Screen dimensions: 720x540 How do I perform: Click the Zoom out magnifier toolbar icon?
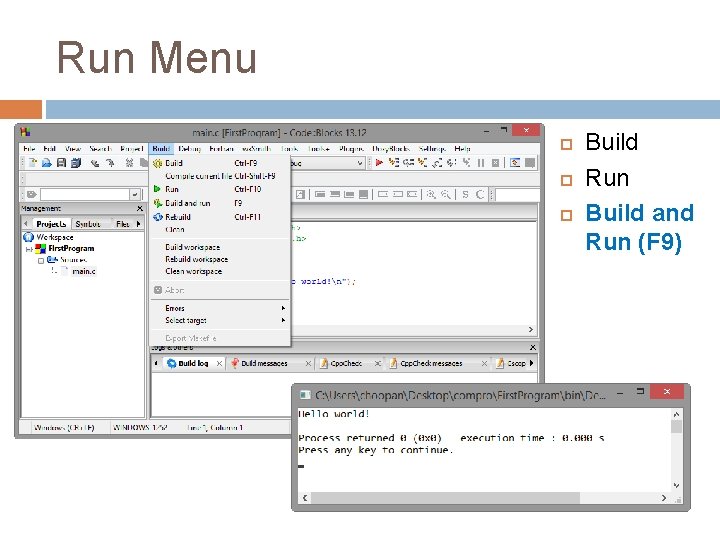(x=445, y=194)
